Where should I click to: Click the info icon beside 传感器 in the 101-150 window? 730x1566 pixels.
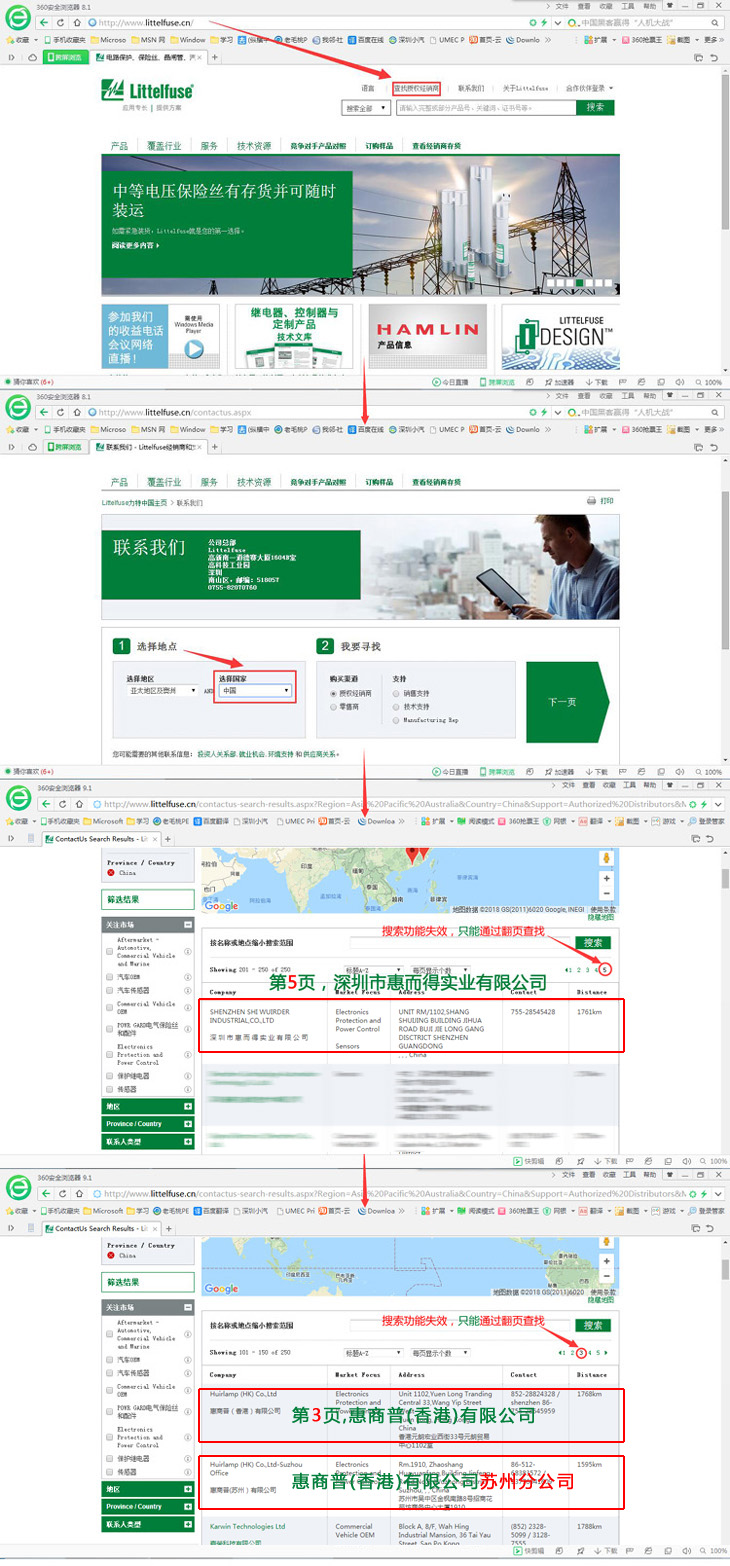188,1472
